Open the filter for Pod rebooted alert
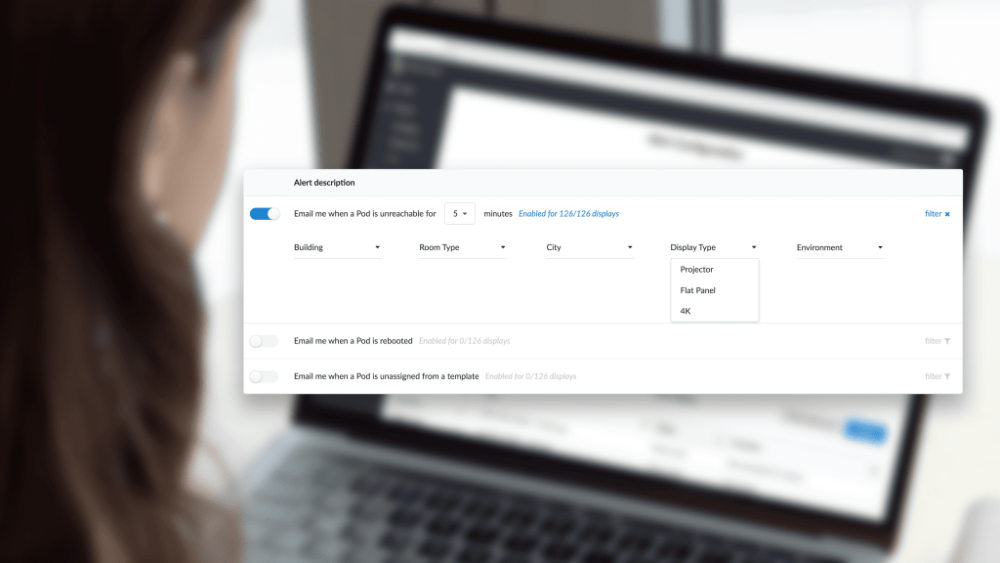Viewport: 1000px width, 563px height. click(x=938, y=341)
